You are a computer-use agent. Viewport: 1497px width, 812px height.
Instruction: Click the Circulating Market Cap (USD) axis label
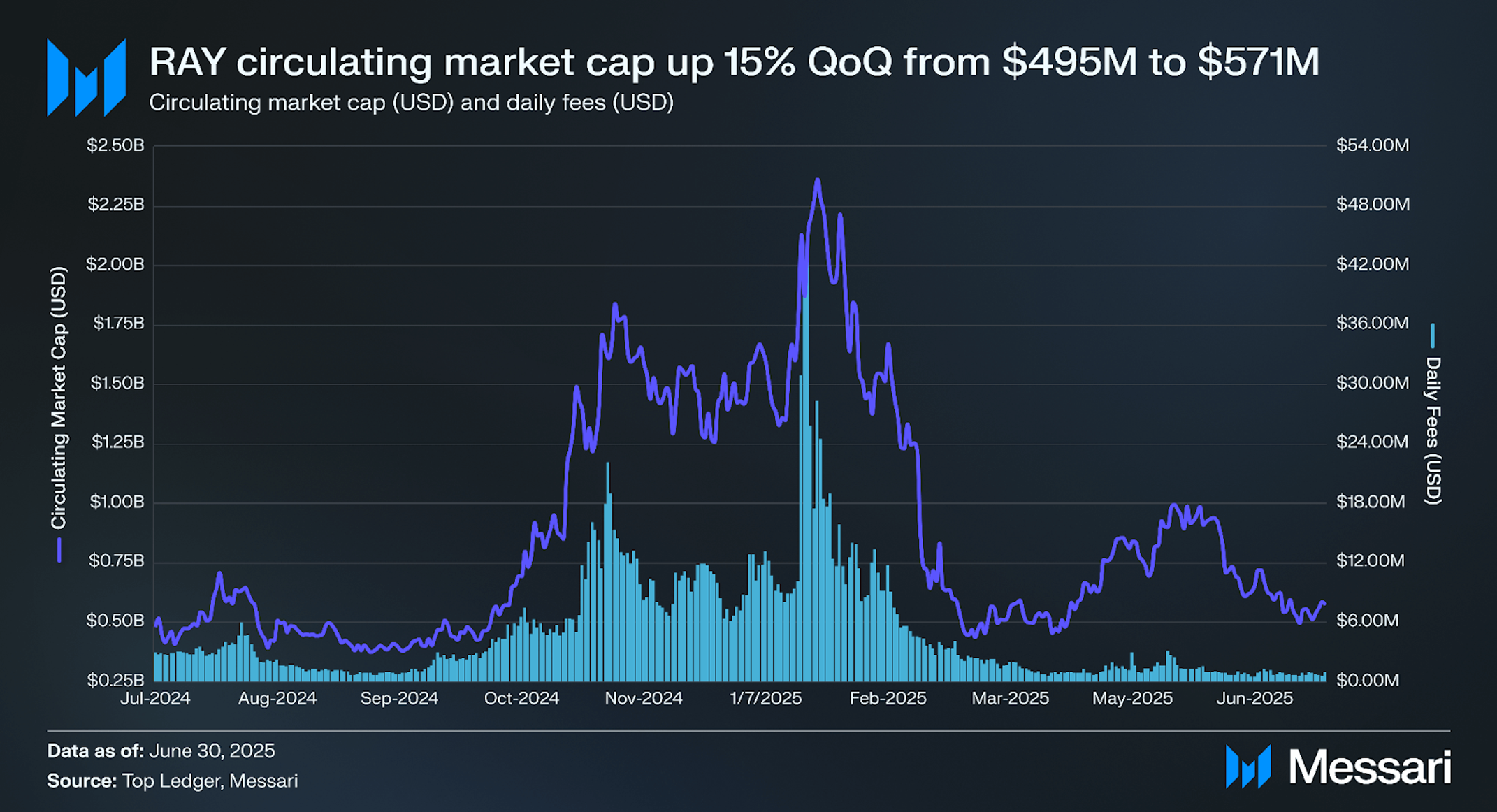[x=59, y=398]
